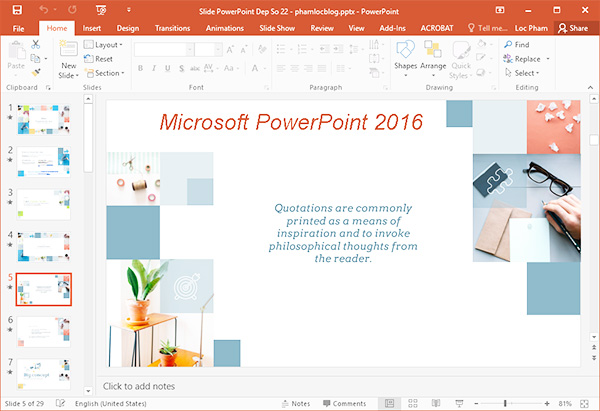This screenshot has height=411, width=600.
Task: Switch to Slide Sorter view
Action: (x=413, y=403)
